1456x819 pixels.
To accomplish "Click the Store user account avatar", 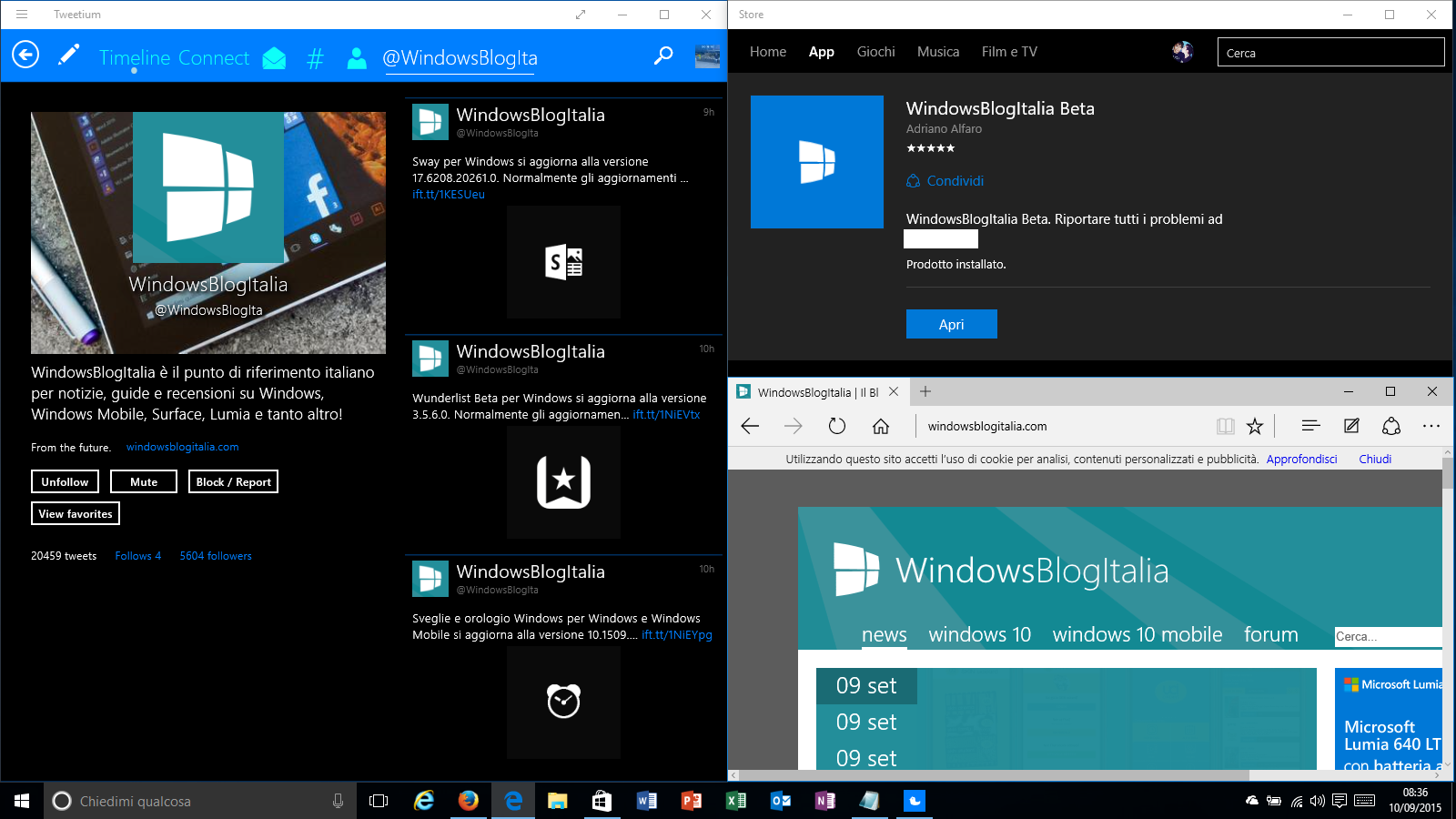I will point(1182,52).
